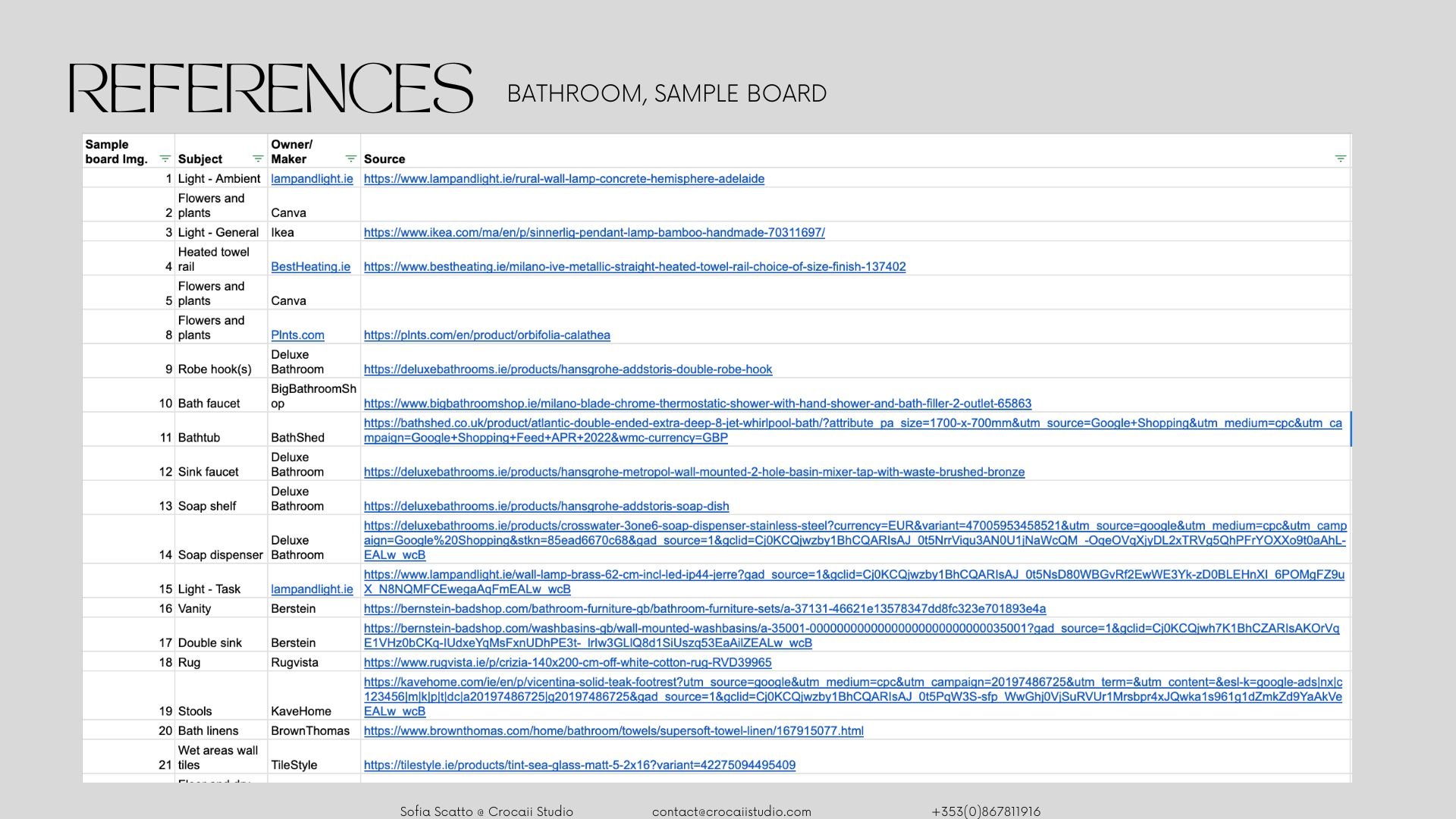Open brownthomas supersoft towel linen link
This screenshot has height=819, width=1456.
coord(613,731)
